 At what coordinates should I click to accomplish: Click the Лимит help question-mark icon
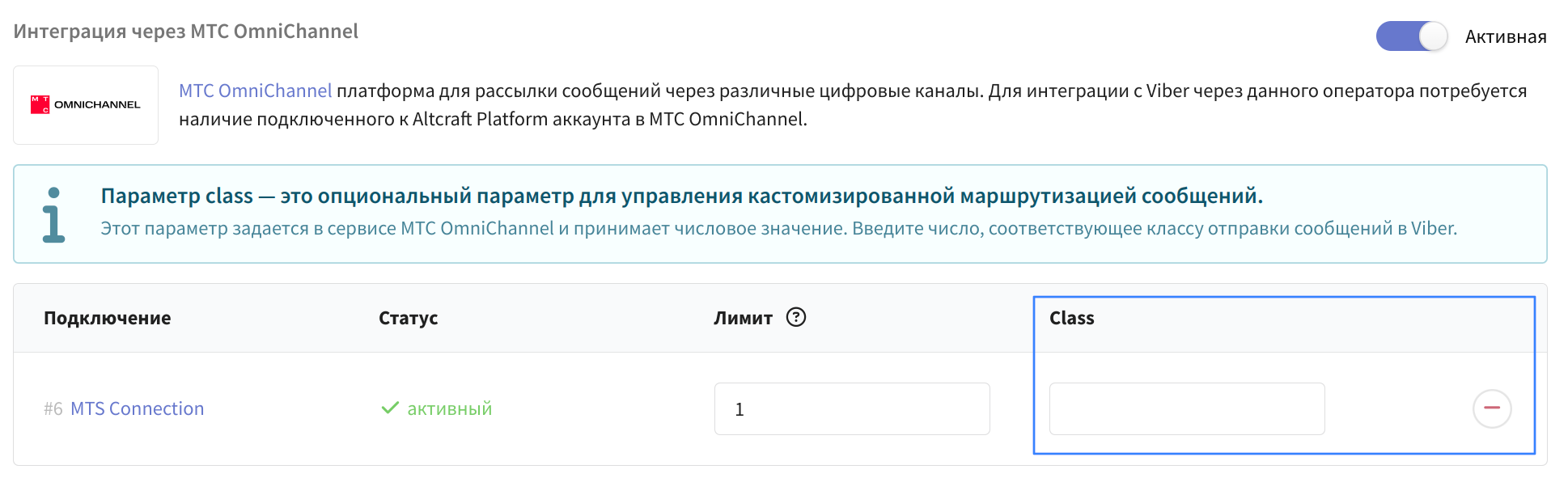point(796,317)
